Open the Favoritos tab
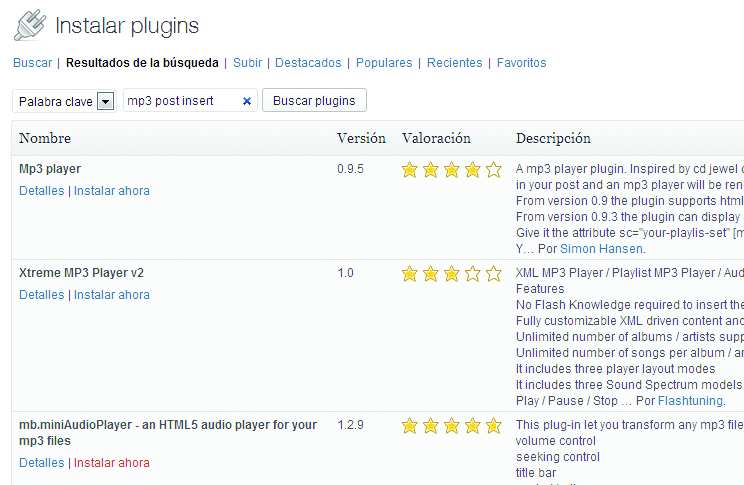 click(521, 63)
